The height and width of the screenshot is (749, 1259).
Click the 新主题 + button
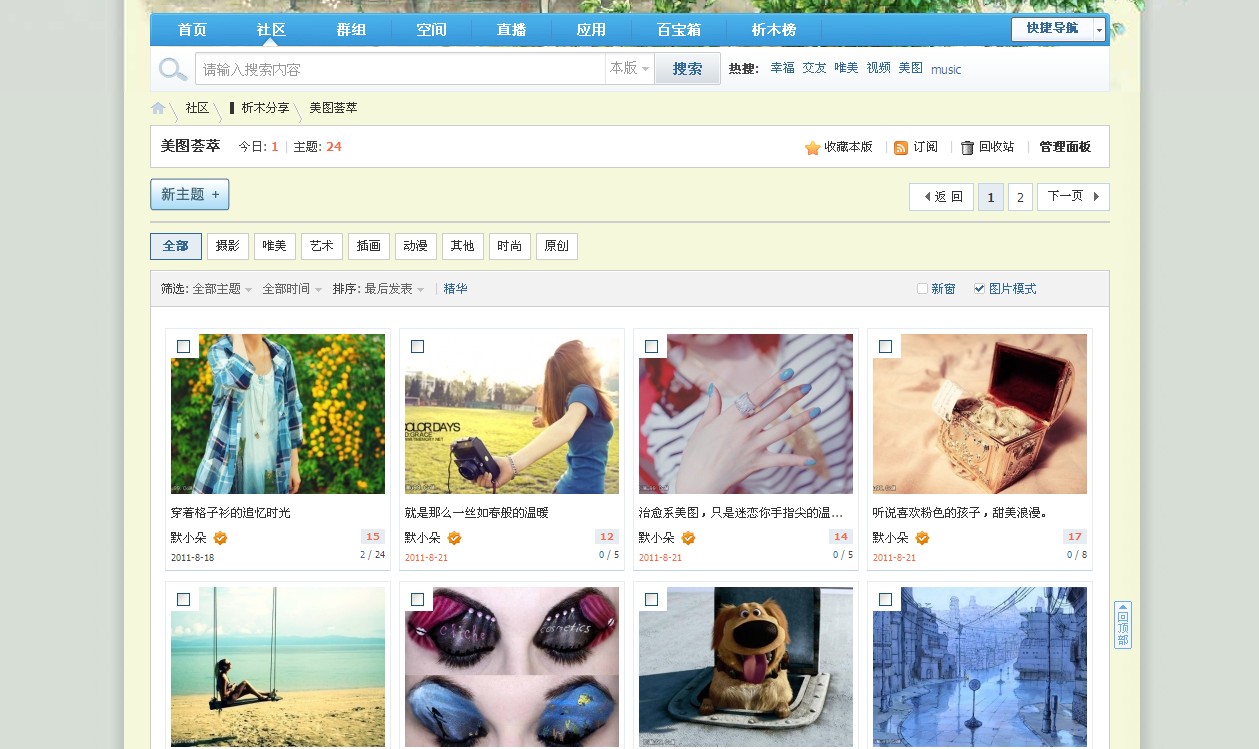(x=190, y=194)
